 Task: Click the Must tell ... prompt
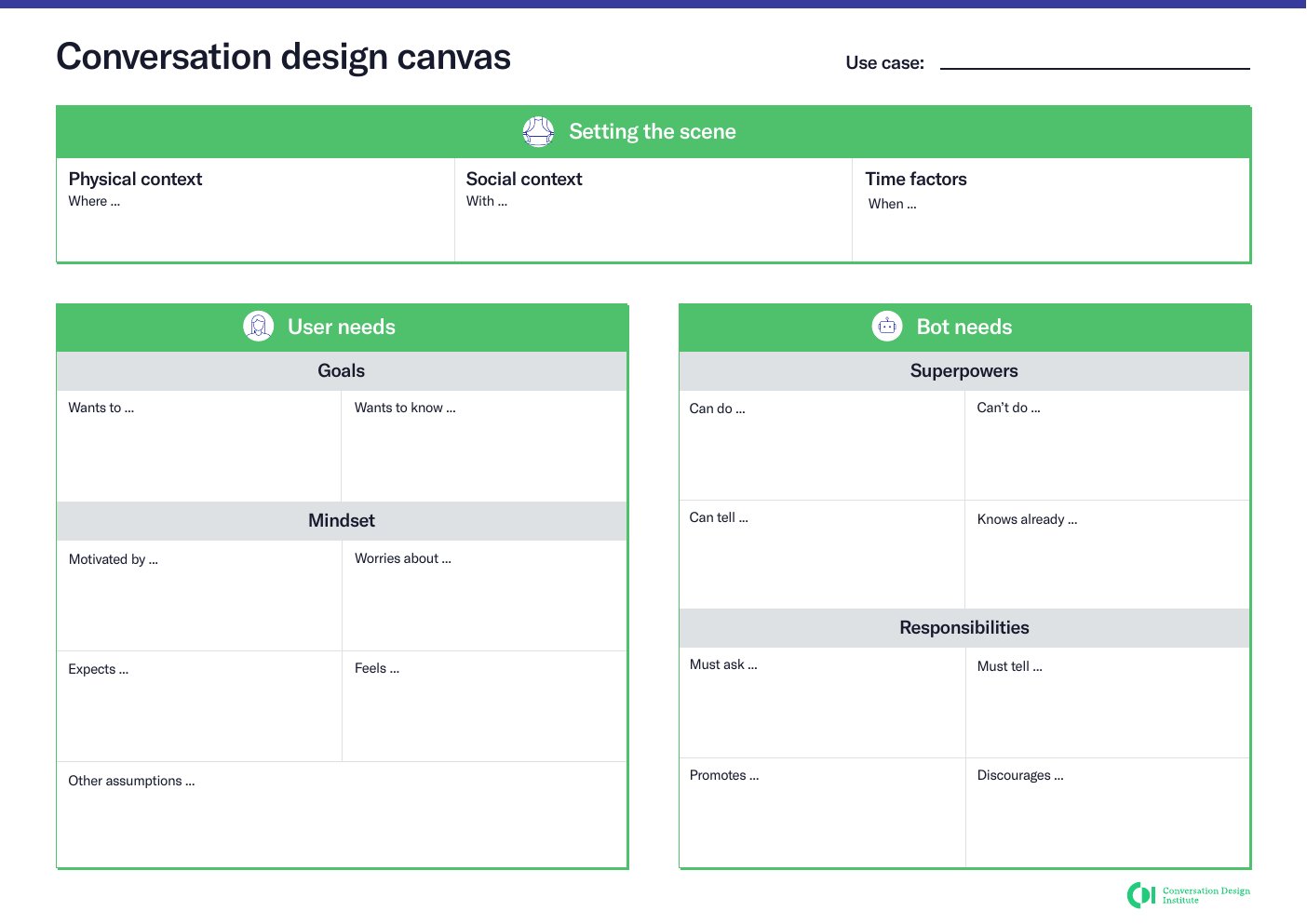1010,666
